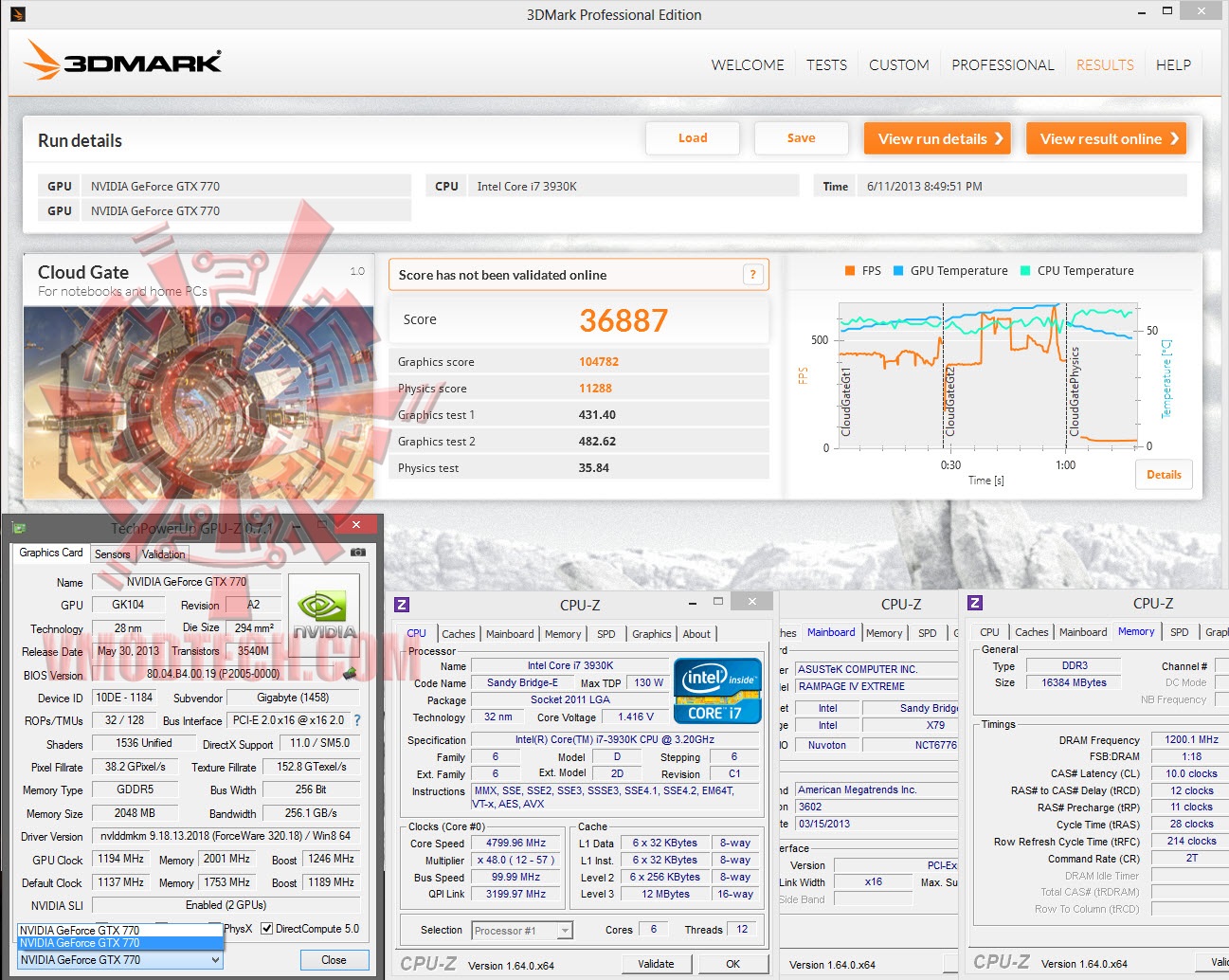Open the help icon on the score validation banner
This screenshot has width=1229, height=980.
(753, 275)
